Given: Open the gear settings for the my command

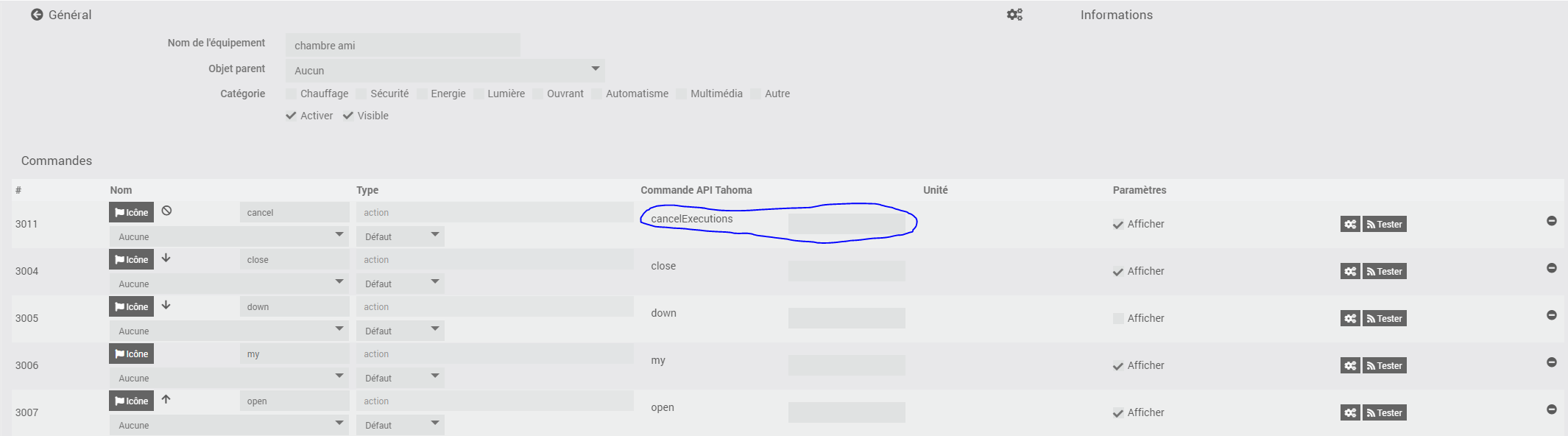Looking at the screenshot, I should click(1349, 365).
